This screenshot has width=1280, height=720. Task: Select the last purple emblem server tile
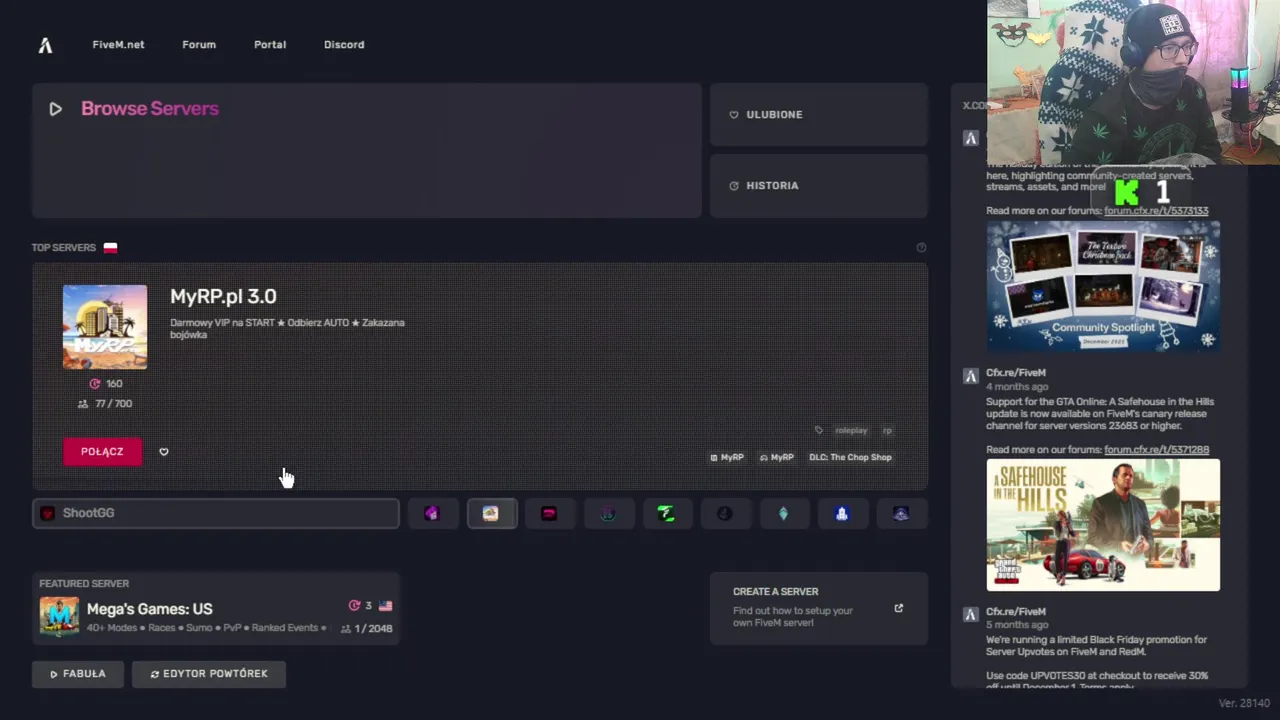(901, 513)
